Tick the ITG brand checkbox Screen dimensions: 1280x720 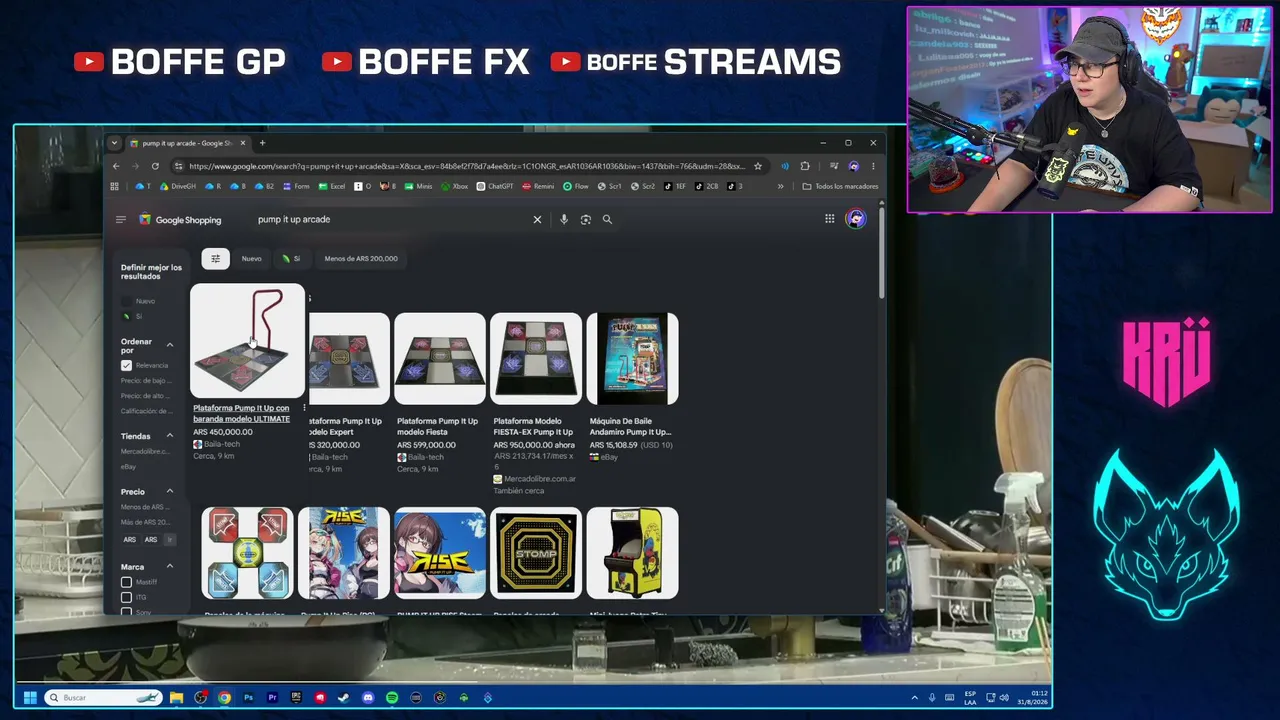click(126, 597)
